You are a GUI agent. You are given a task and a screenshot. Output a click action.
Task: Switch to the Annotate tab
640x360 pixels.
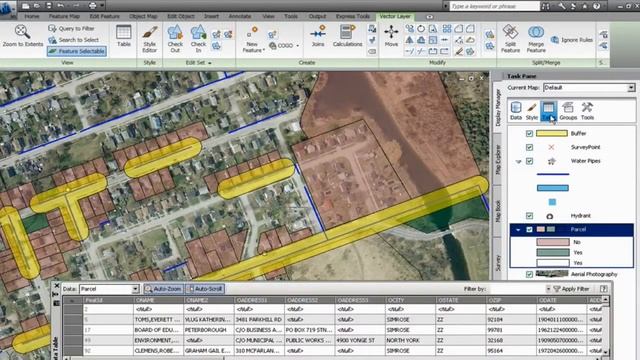click(x=240, y=16)
